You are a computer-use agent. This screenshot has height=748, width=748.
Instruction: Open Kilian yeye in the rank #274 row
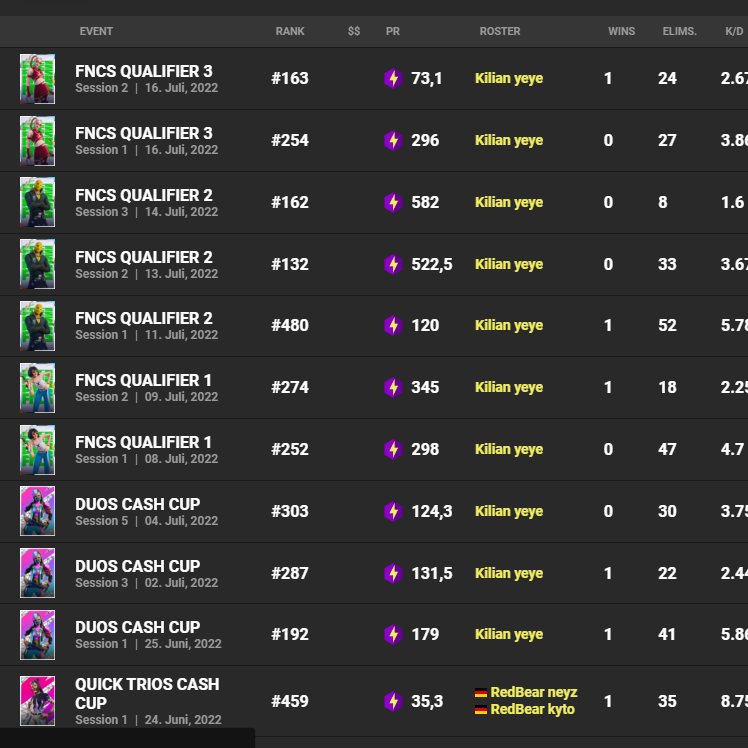[x=509, y=387]
